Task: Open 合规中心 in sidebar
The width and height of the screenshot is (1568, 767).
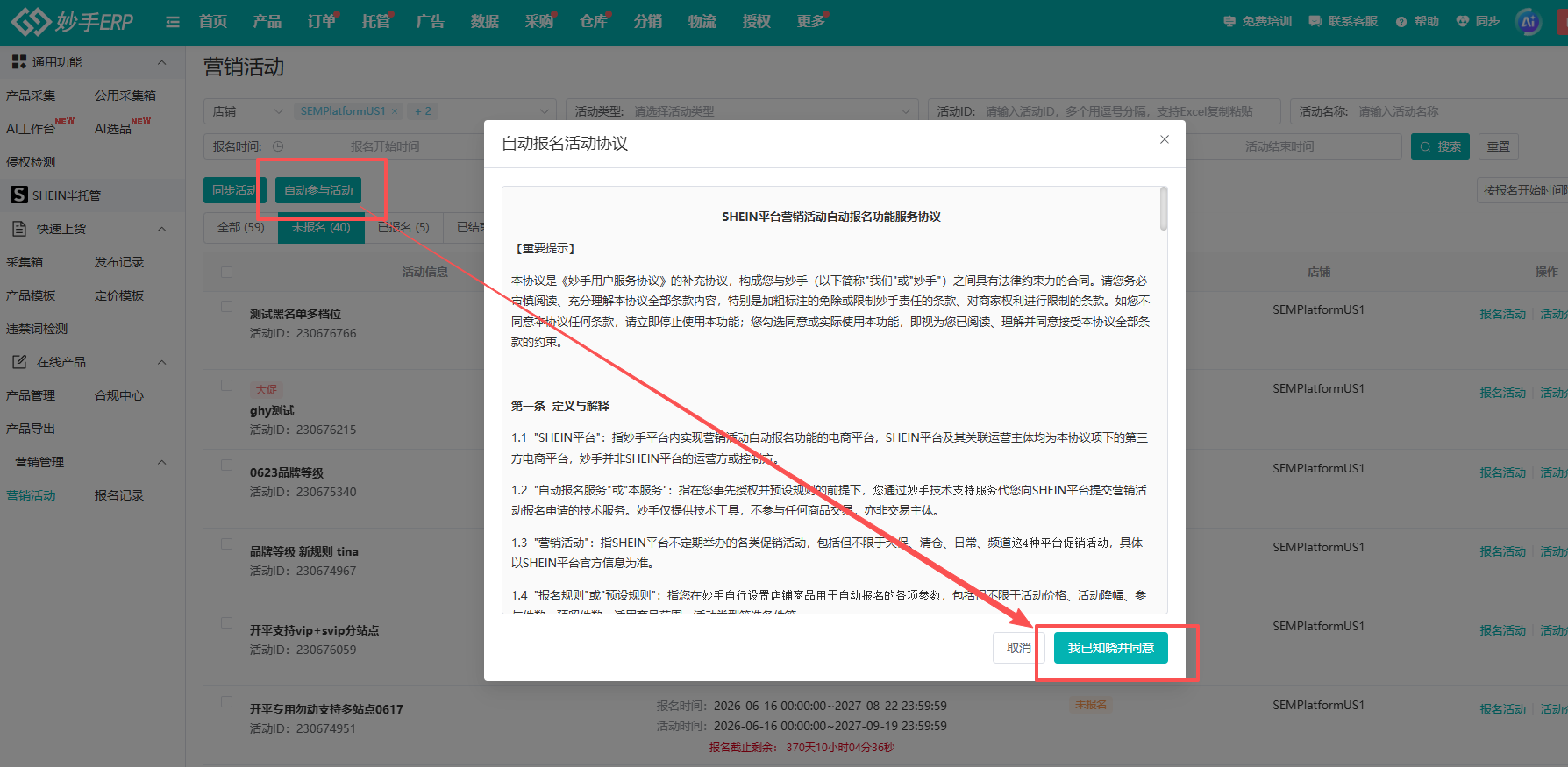Action: (x=119, y=395)
